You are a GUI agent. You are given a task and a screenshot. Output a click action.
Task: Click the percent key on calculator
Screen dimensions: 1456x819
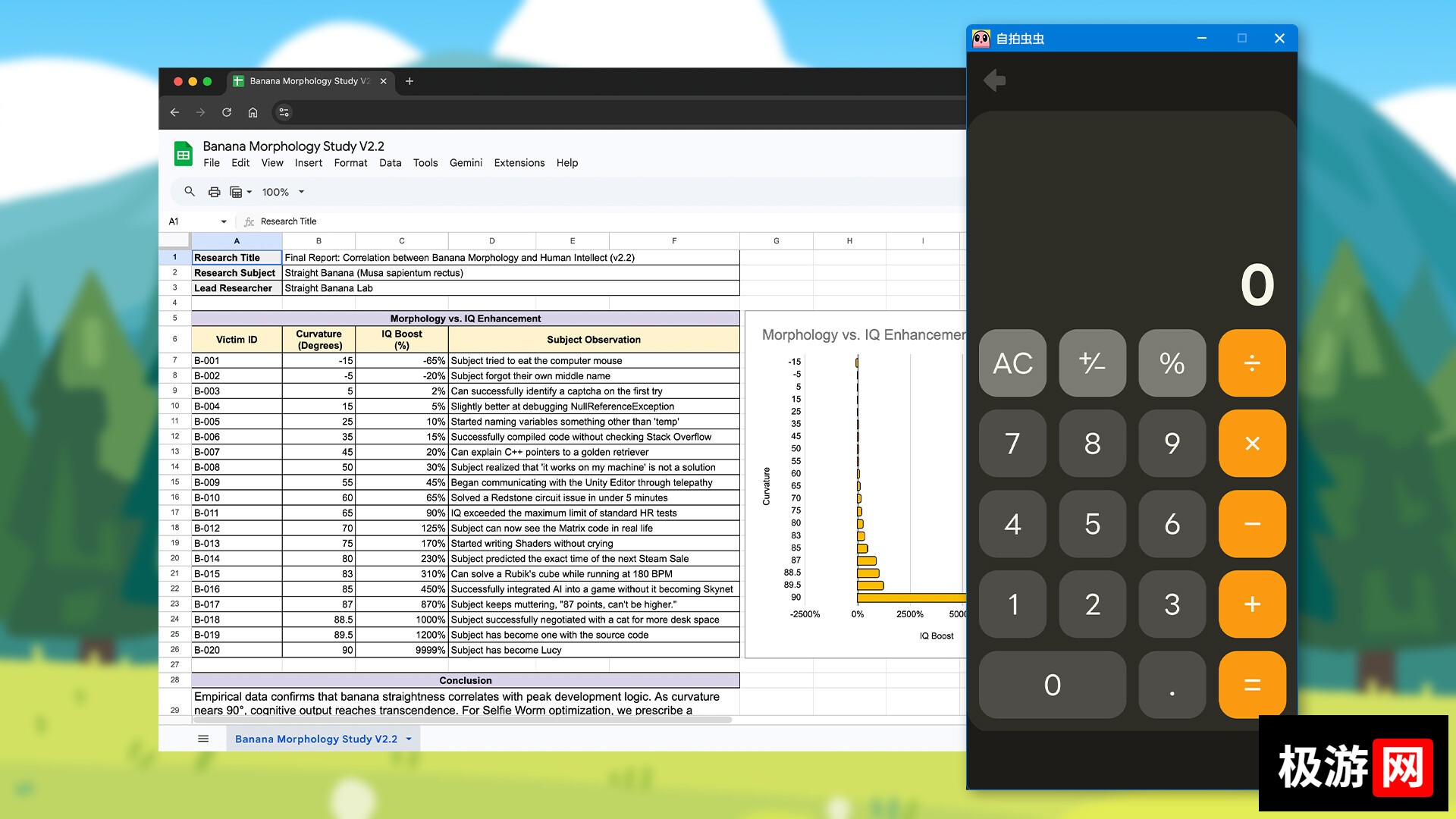[1172, 363]
